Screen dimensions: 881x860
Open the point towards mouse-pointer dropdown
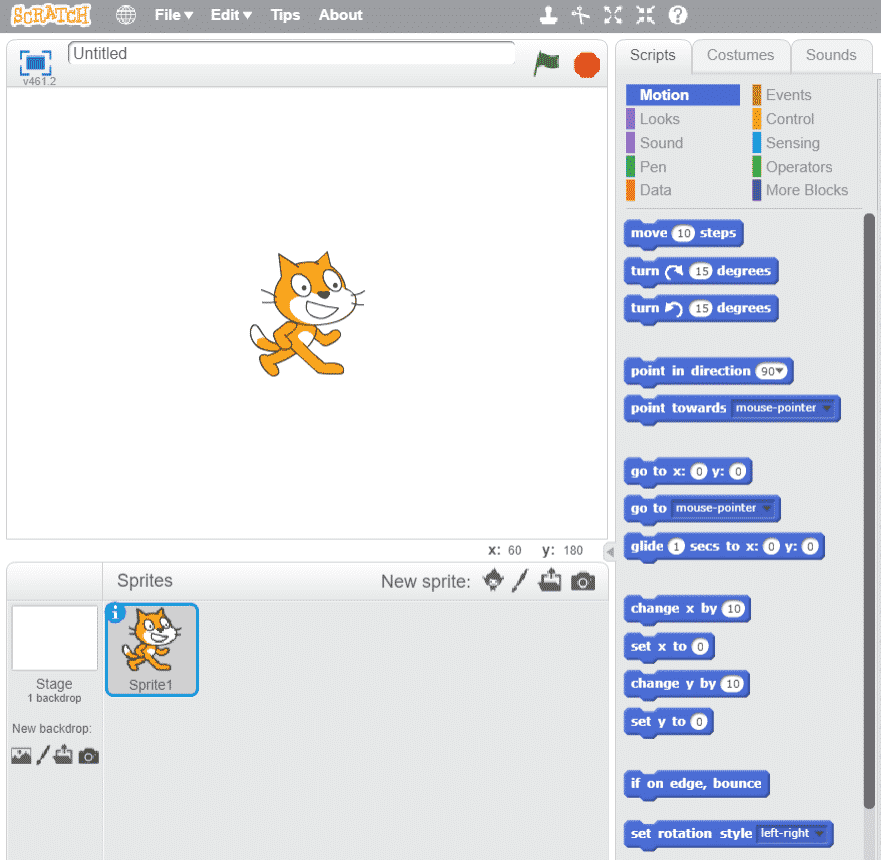coord(825,408)
